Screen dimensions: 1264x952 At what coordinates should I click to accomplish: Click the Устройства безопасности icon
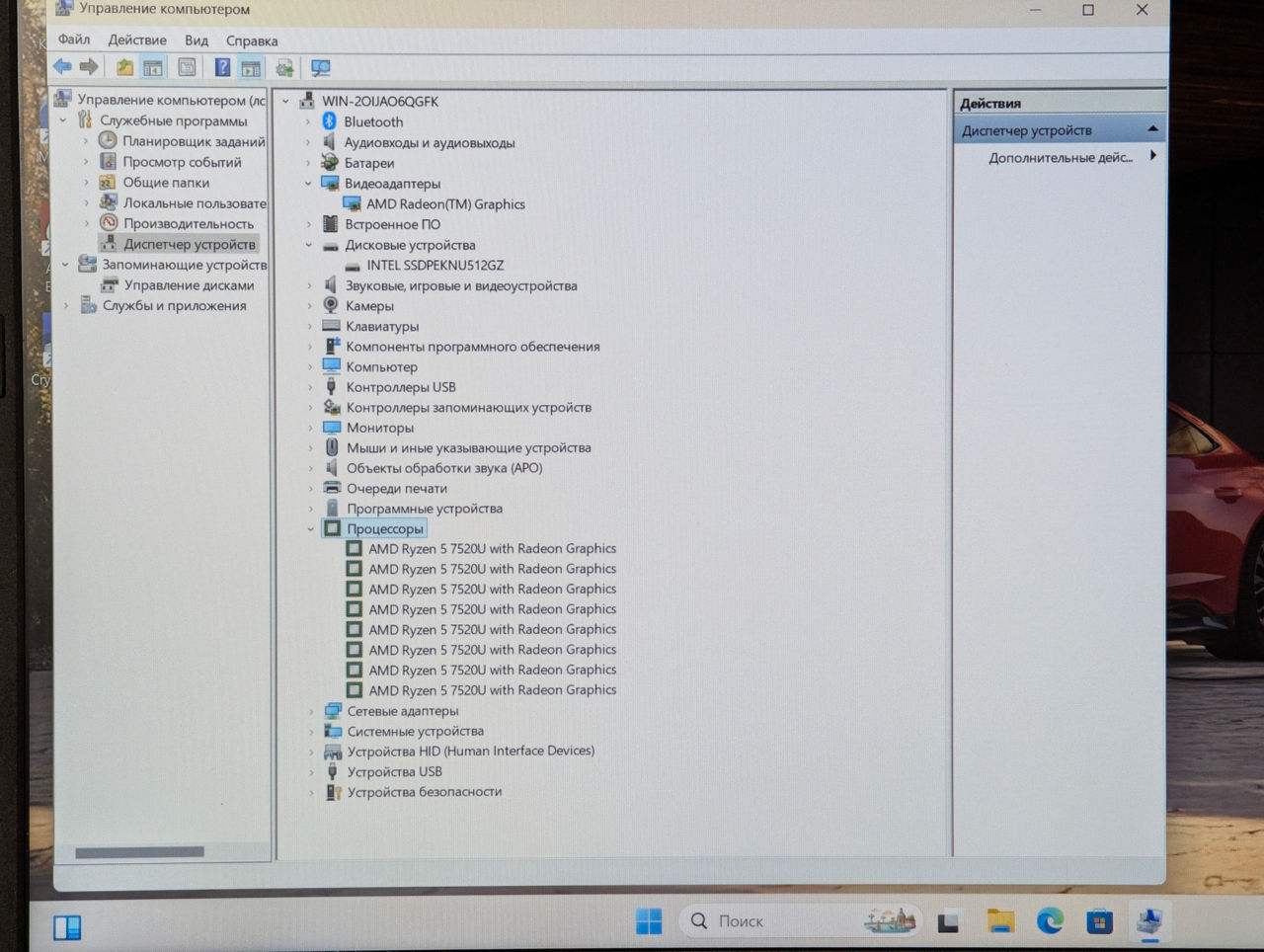click(x=333, y=792)
